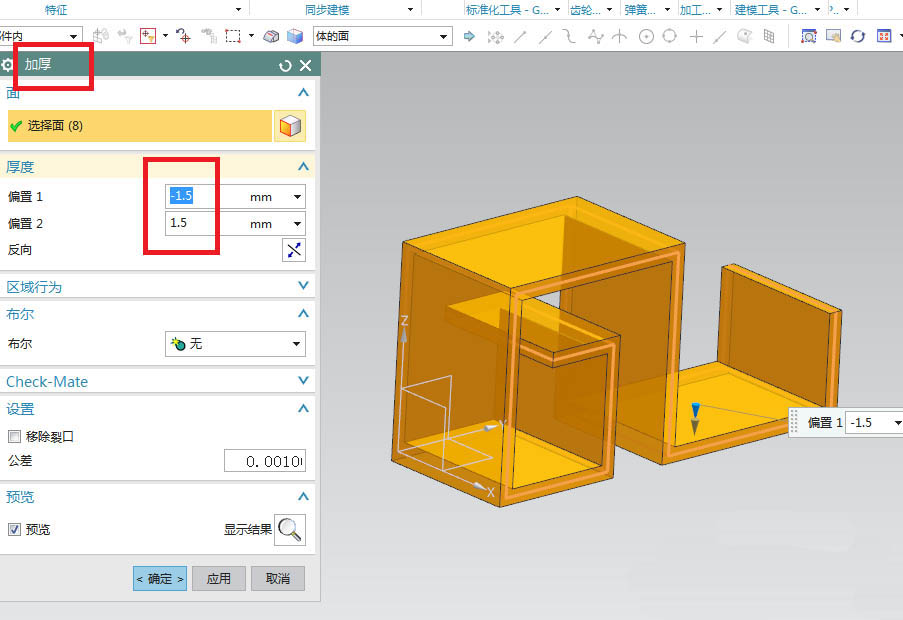The width and height of the screenshot is (903, 620).
Task: Enable the point on face snap icon
Action: tap(745, 37)
